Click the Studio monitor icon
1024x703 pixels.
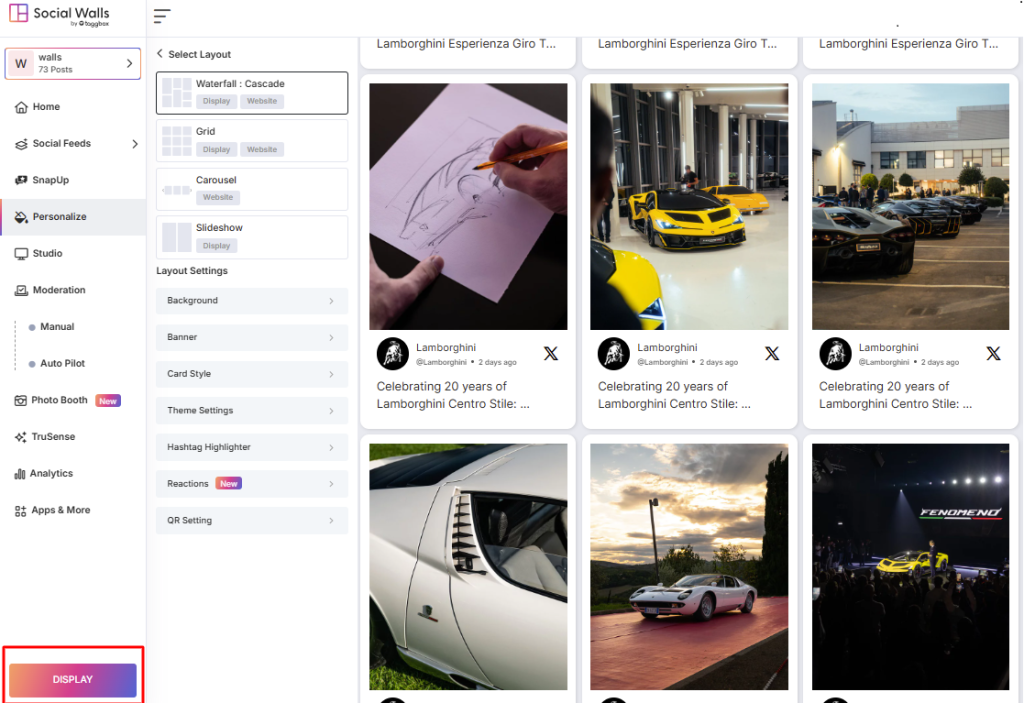(21, 254)
